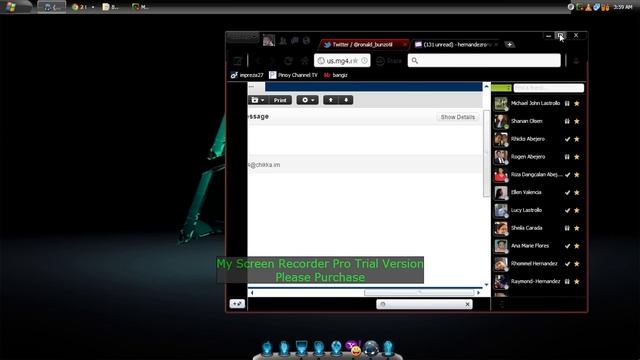Click the Share button in toolbar
The image size is (640, 360).
pos(389,61)
